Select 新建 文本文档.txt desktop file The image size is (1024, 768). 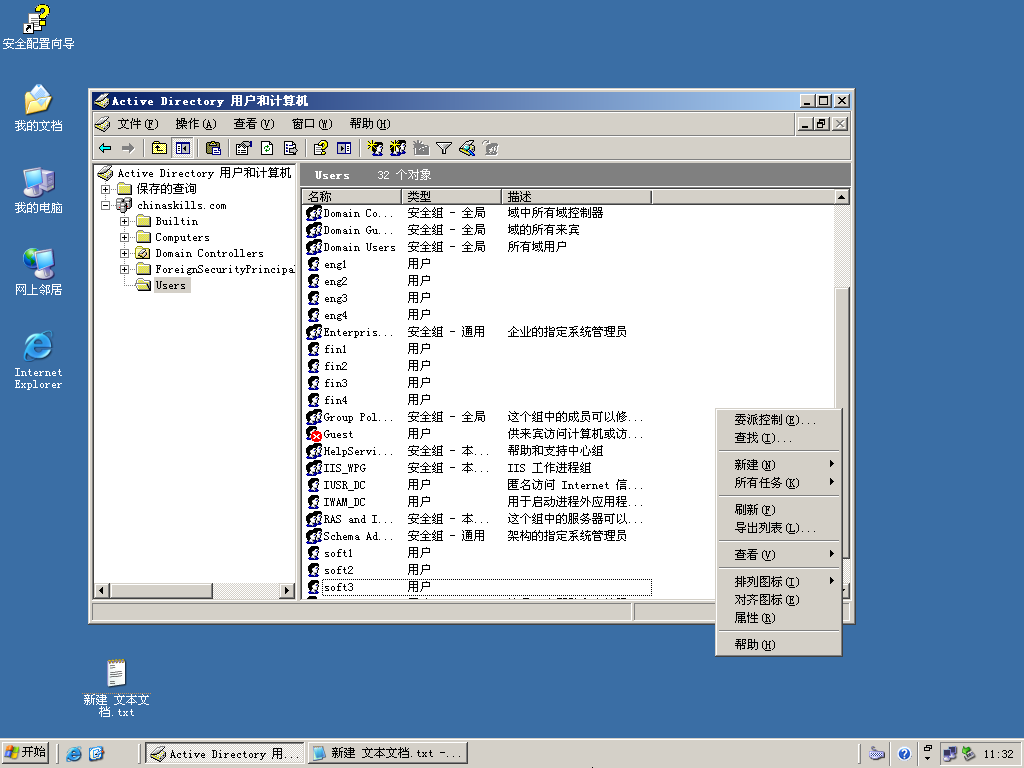(116, 688)
